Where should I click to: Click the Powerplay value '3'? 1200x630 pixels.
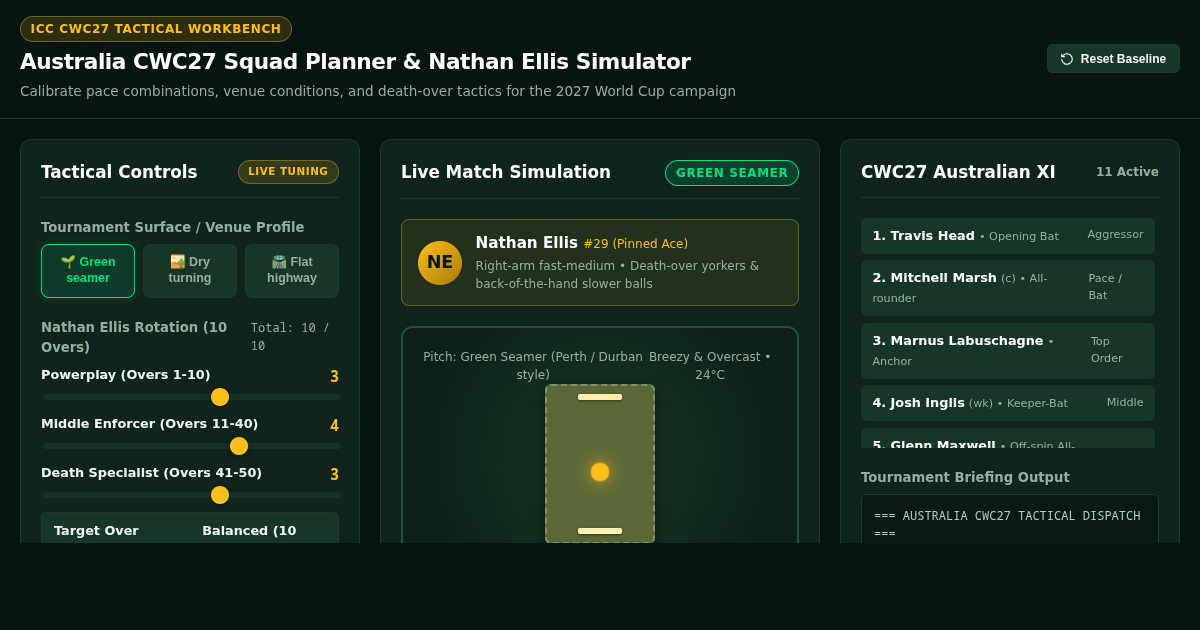[x=334, y=377]
